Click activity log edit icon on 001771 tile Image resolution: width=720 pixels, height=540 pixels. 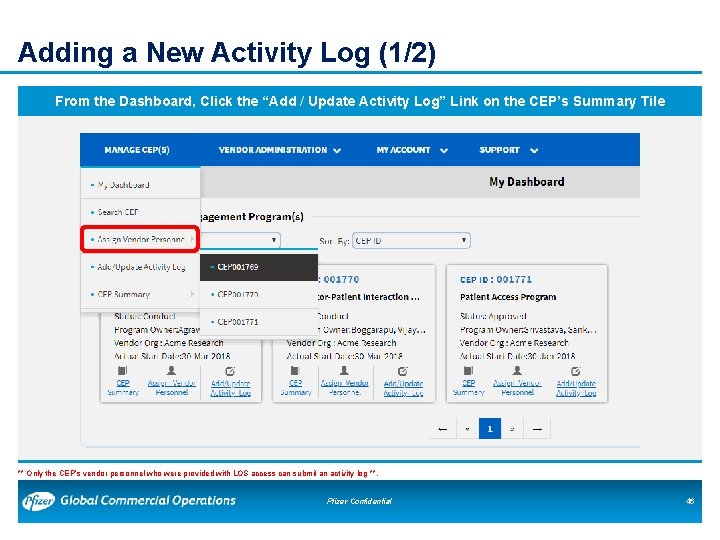(x=575, y=371)
